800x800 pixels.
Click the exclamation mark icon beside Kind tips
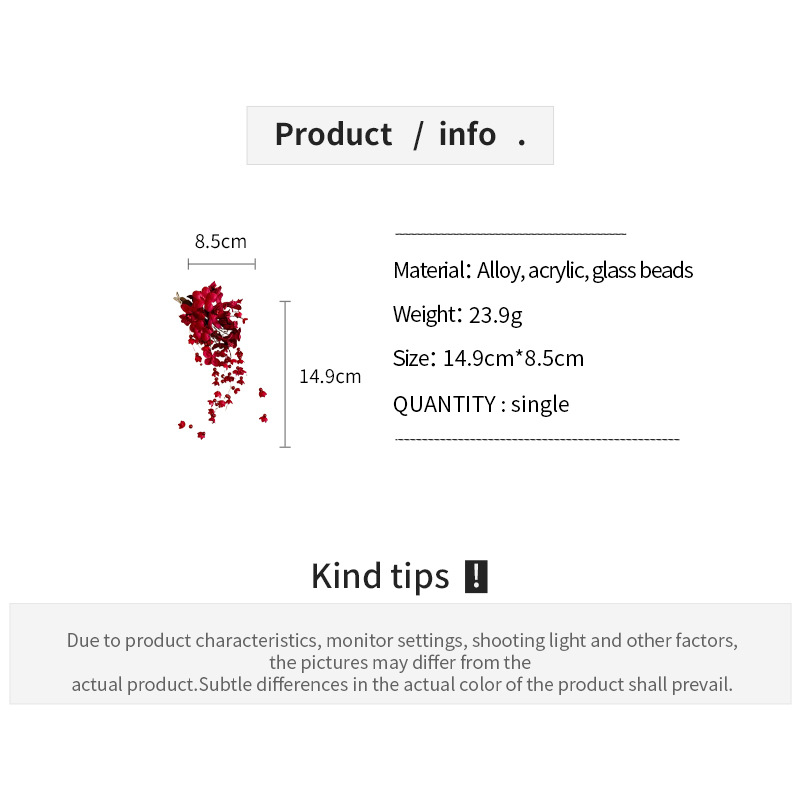[476, 576]
